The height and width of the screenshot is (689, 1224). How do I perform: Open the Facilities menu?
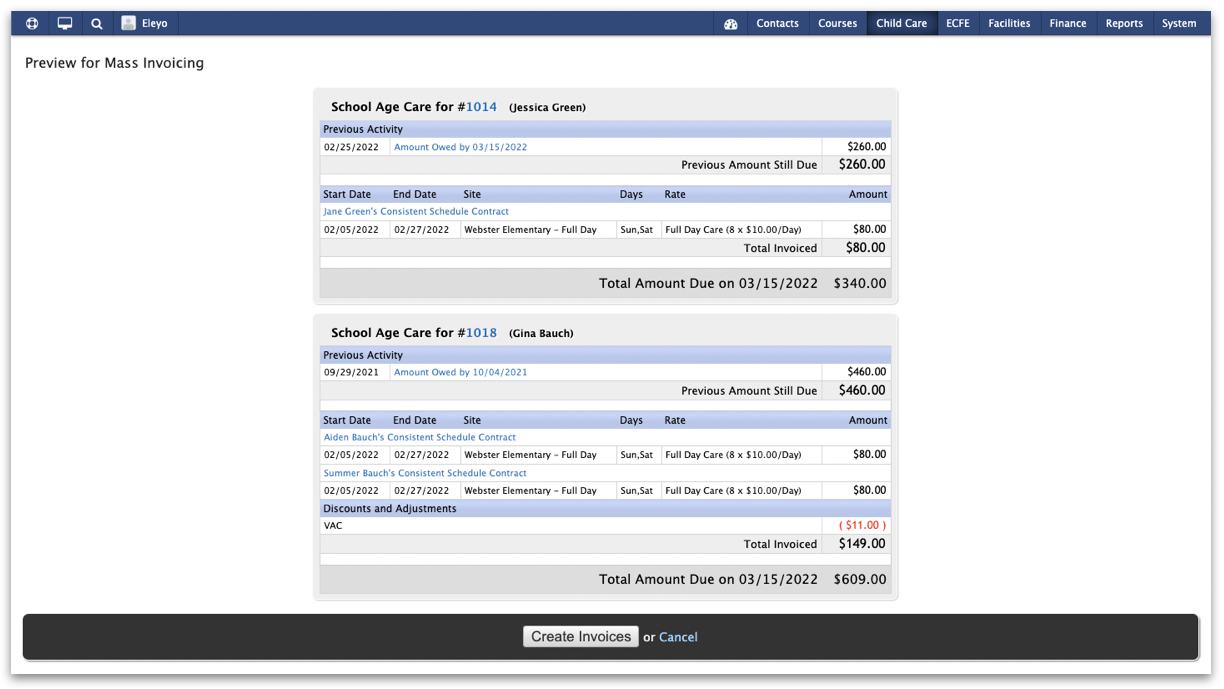[x=1009, y=23]
